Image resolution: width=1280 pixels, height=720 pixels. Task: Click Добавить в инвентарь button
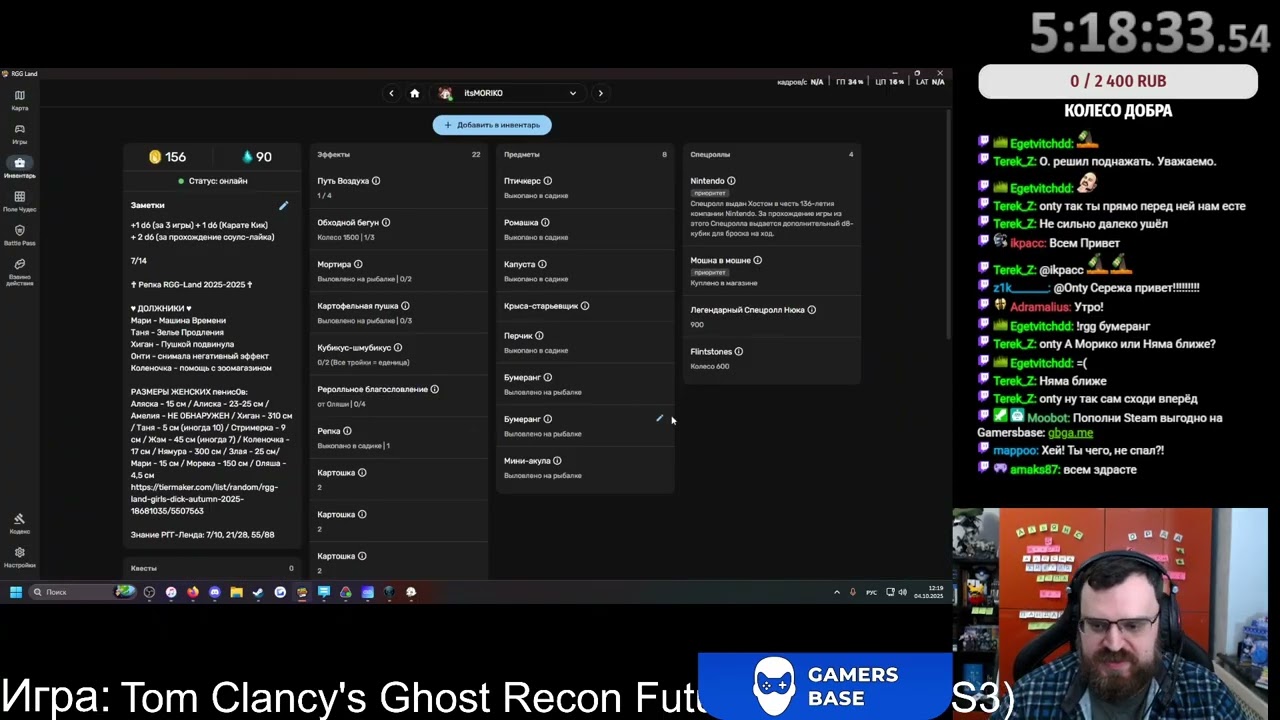492,125
